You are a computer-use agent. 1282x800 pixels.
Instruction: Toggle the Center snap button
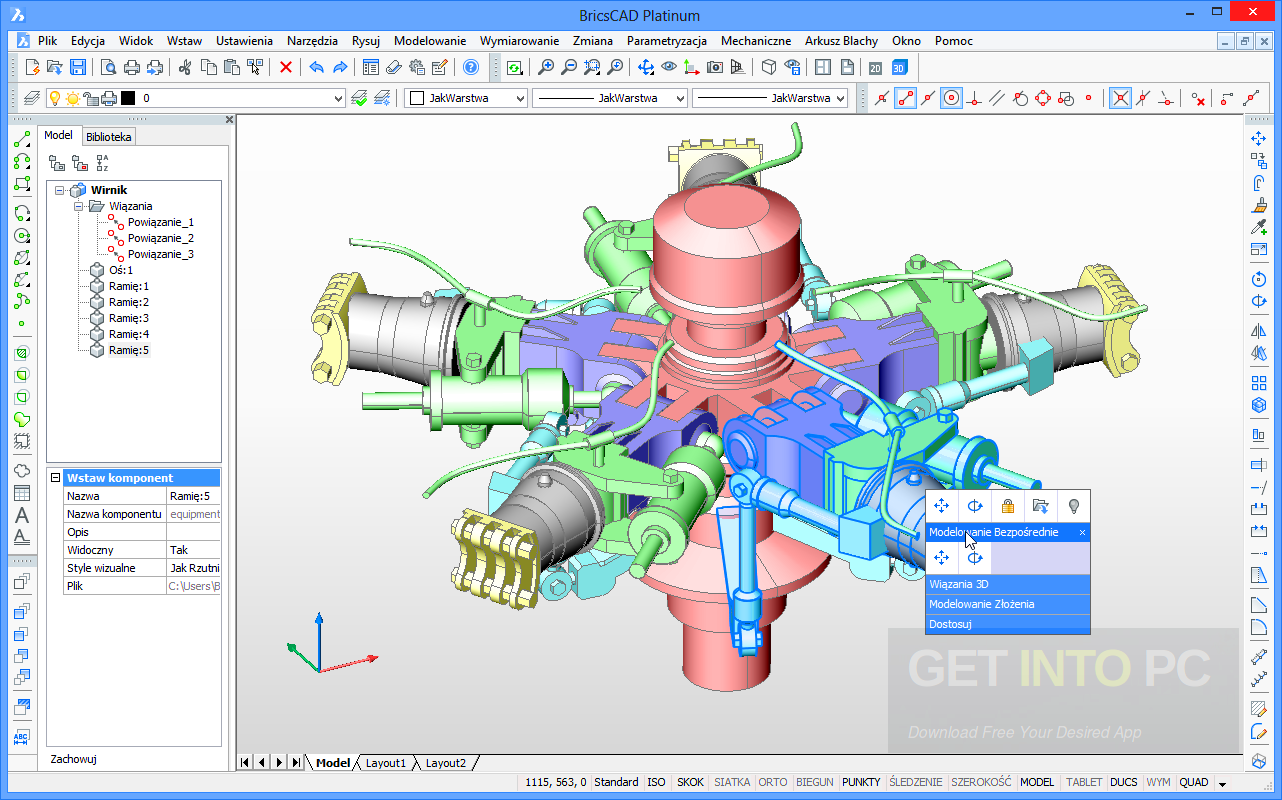[x=952, y=98]
